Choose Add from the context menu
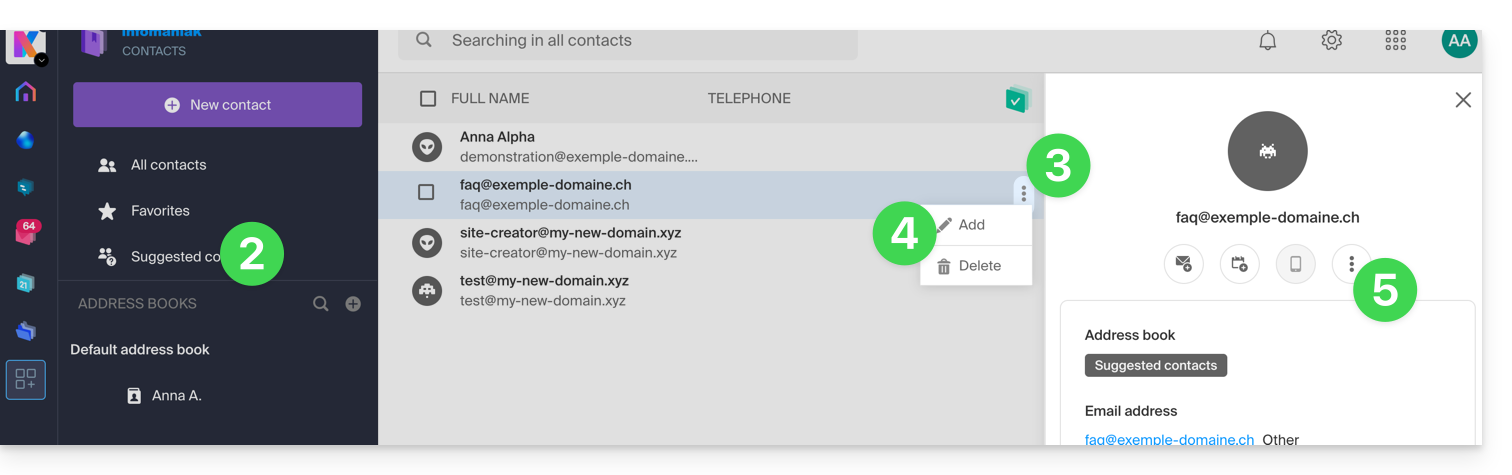 coord(971,225)
